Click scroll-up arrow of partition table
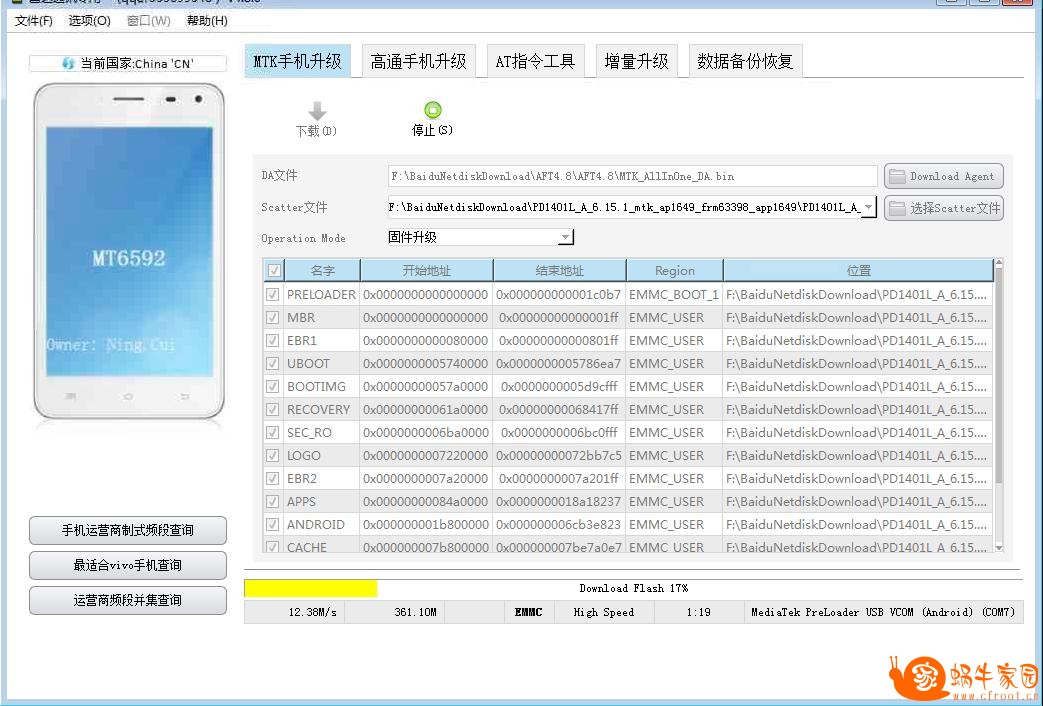 tap(998, 264)
